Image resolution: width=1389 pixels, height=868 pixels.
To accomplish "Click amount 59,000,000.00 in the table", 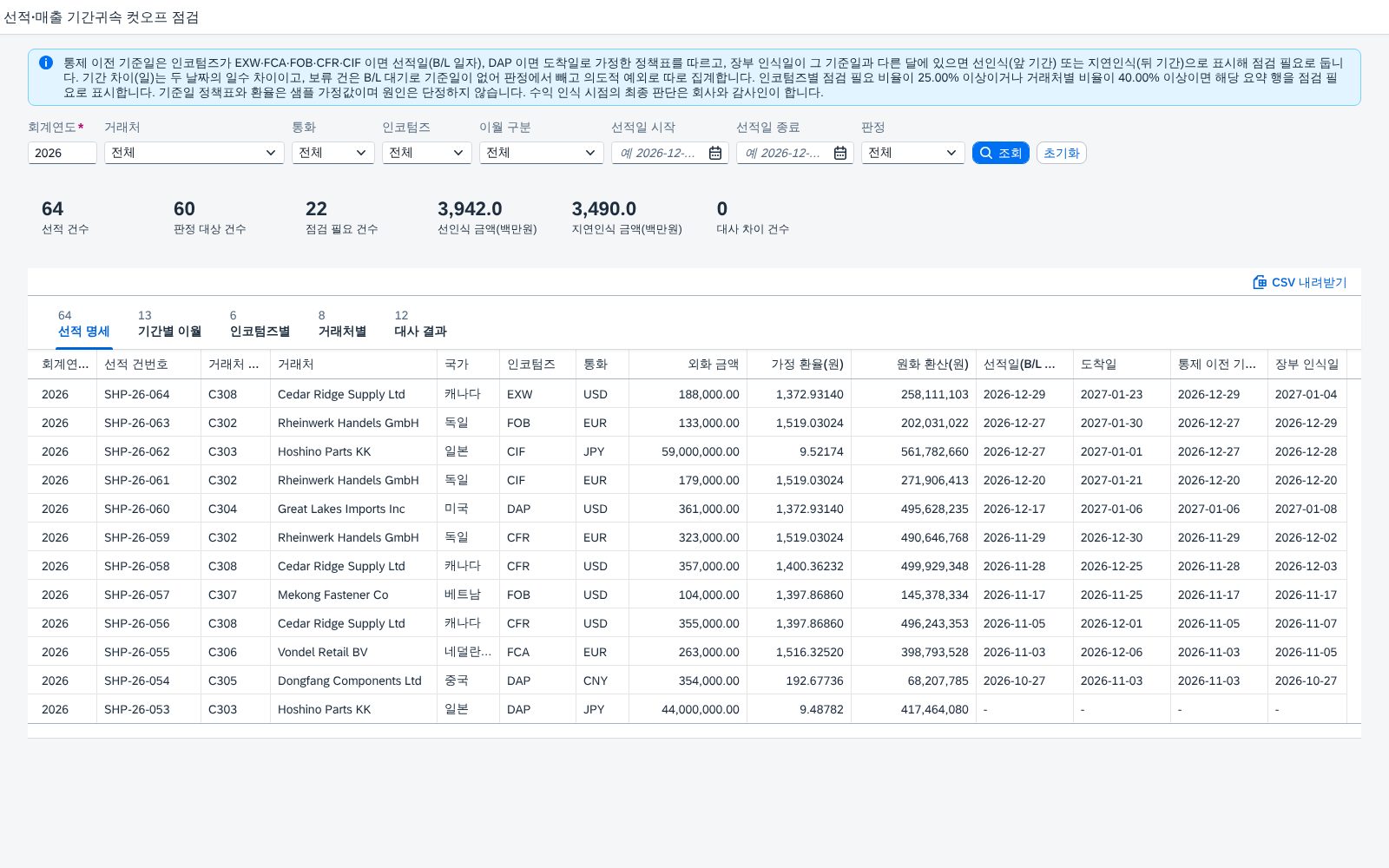I will pyautogui.click(x=701, y=451).
